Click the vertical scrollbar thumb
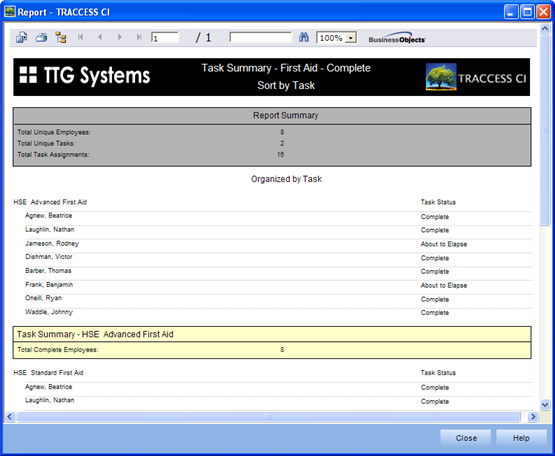This screenshot has height=456, width=555. click(x=545, y=130)
